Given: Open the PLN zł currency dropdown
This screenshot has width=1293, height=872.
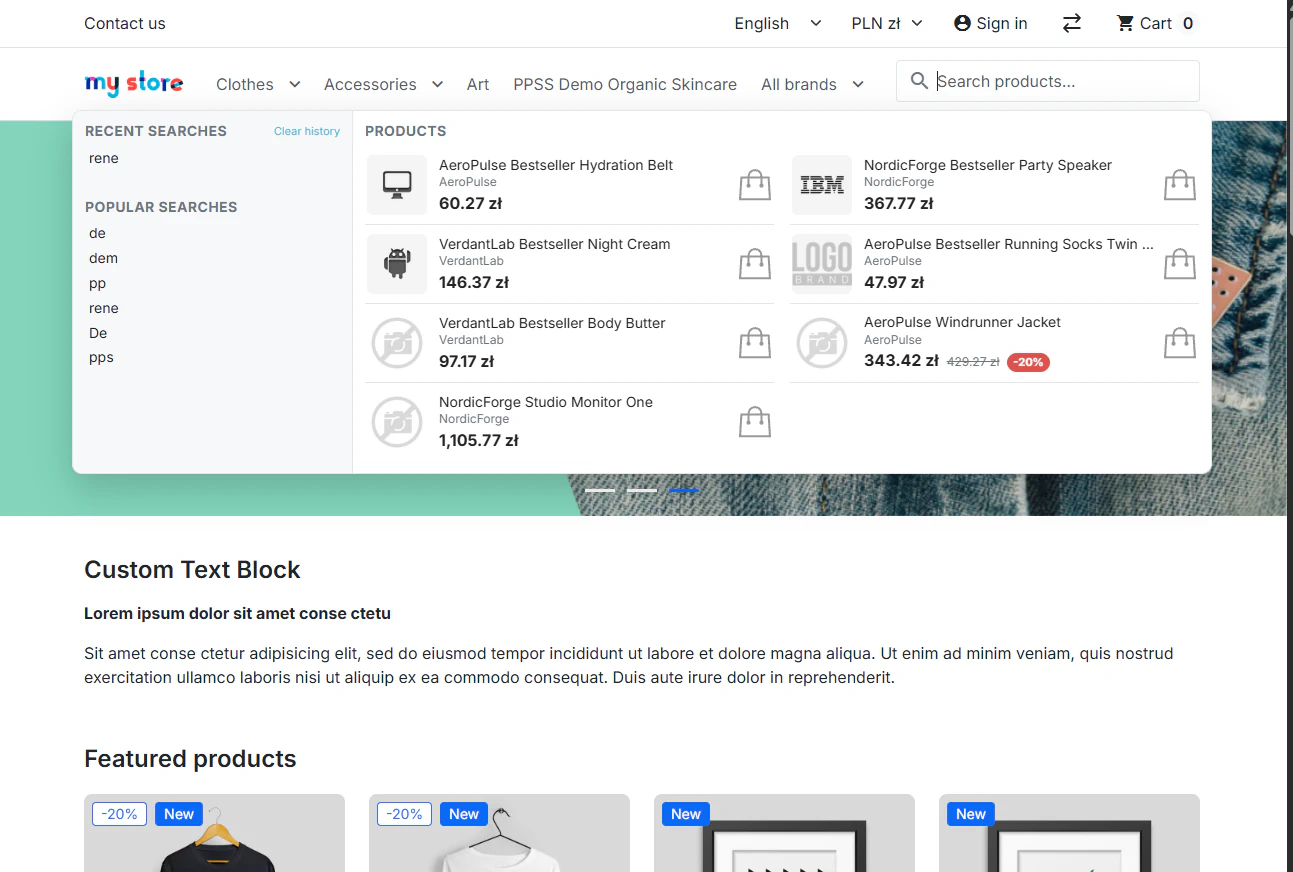Looking at the screenshot, I should [x=887, y=23].
